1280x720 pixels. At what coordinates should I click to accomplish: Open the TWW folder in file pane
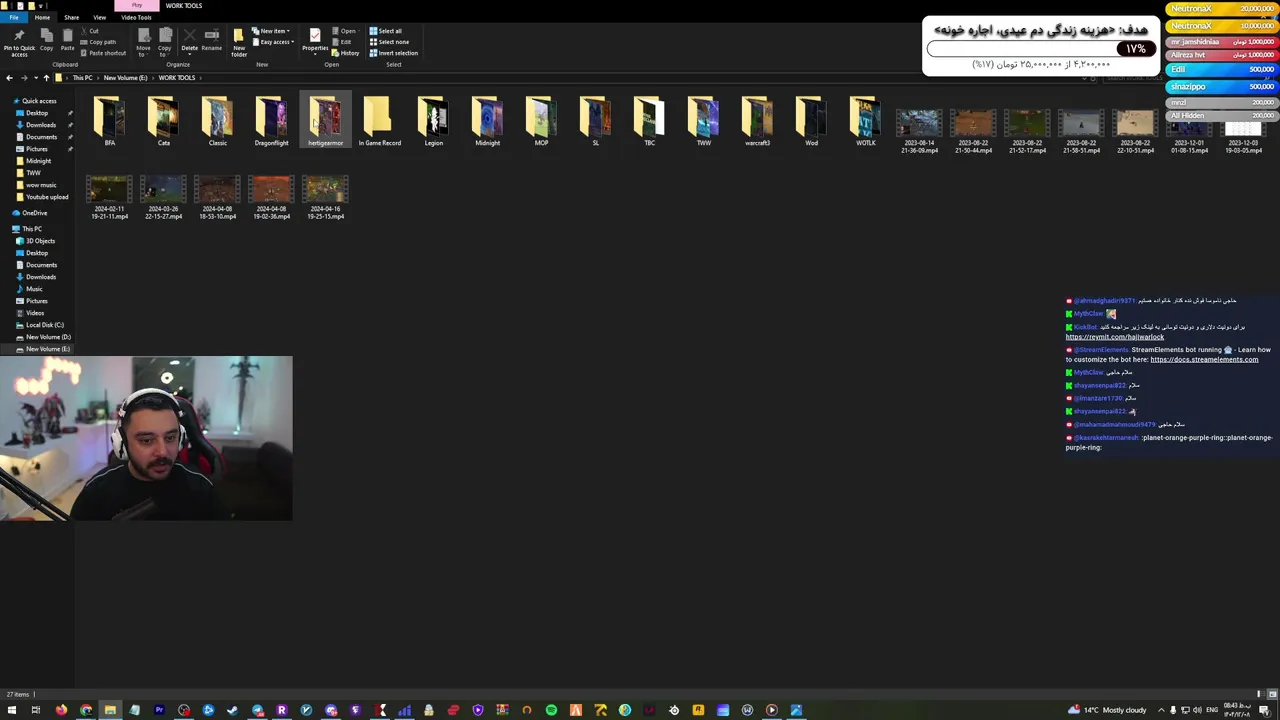point(703,122)
